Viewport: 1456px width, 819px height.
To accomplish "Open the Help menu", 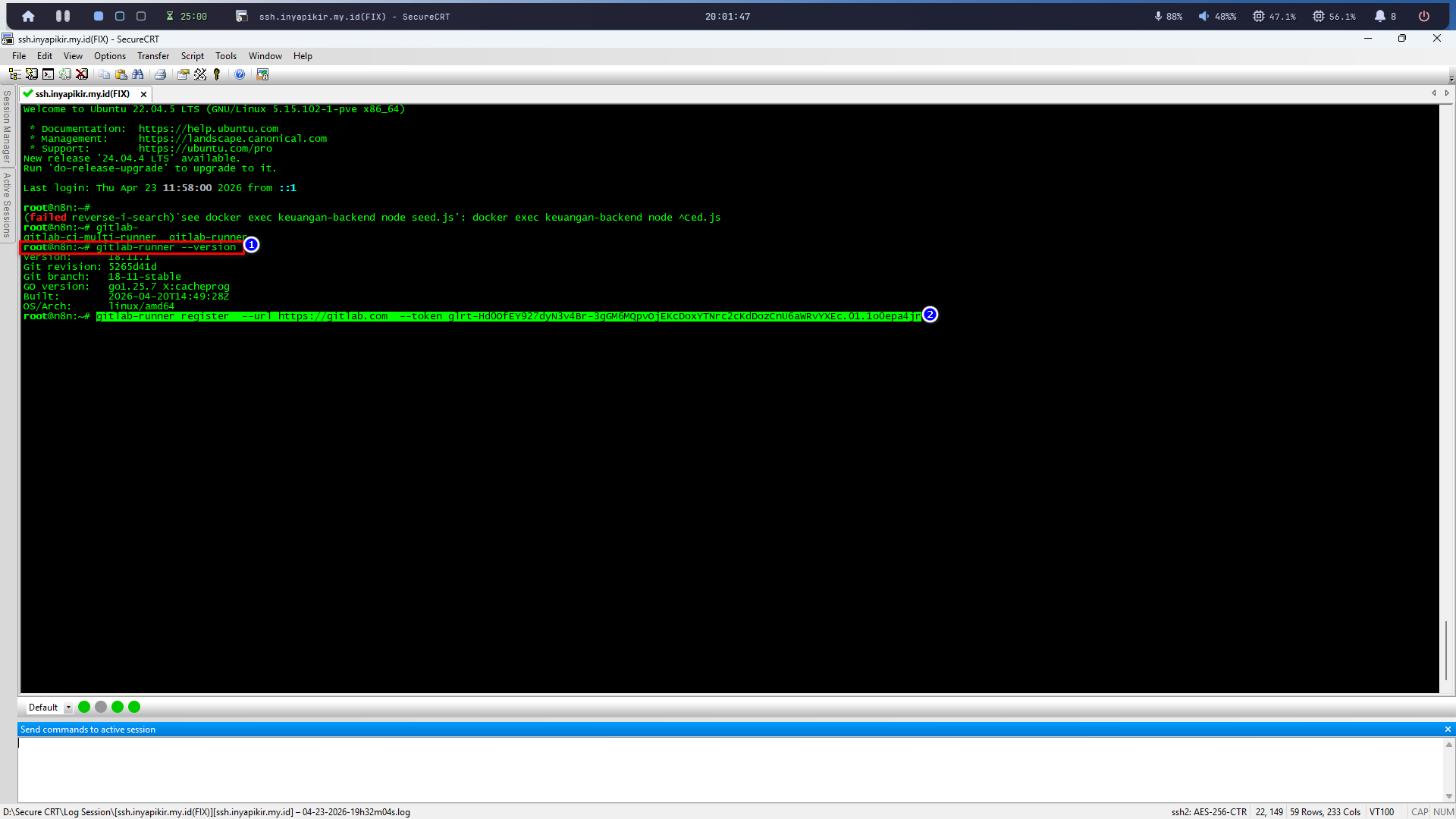I will tap(303, 56).
